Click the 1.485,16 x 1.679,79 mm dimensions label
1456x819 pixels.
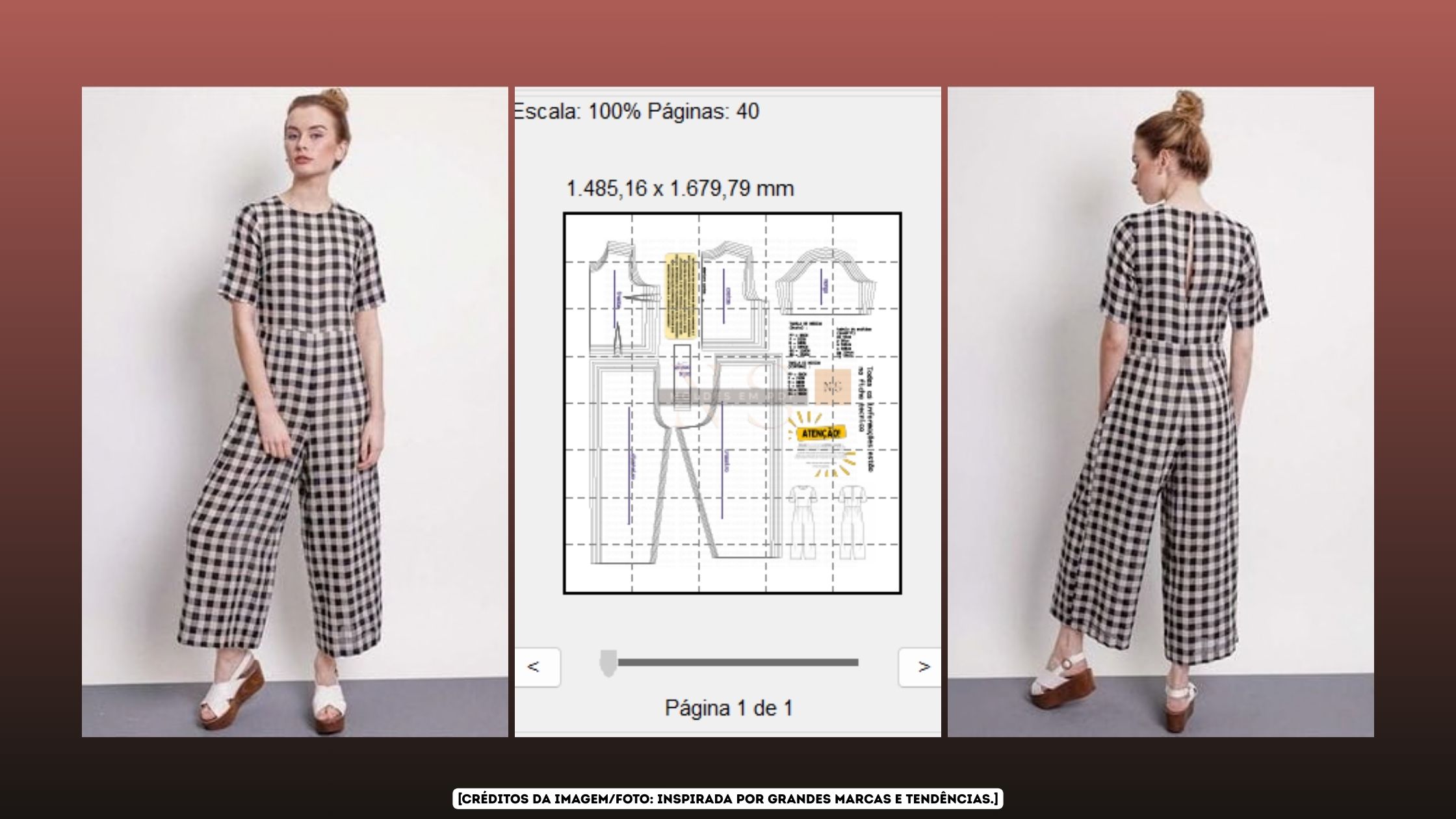click(x=680, y=188)
